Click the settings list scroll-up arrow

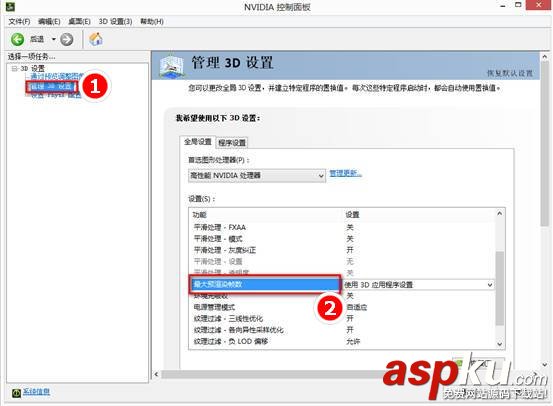[x=499, y=213]
